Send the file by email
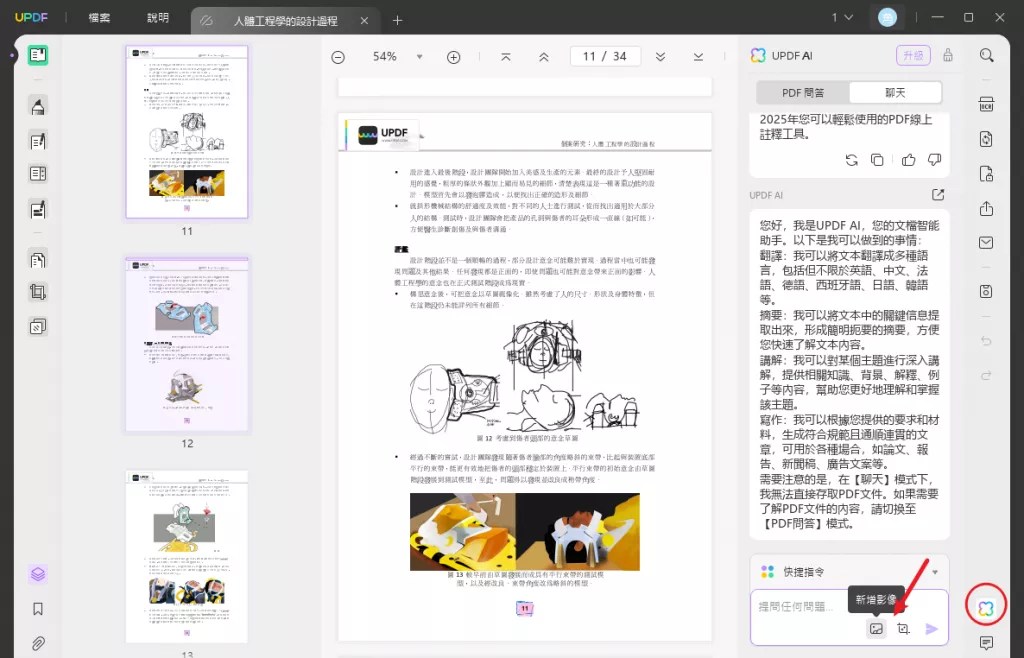The image size is (1024, 658). 986,242
